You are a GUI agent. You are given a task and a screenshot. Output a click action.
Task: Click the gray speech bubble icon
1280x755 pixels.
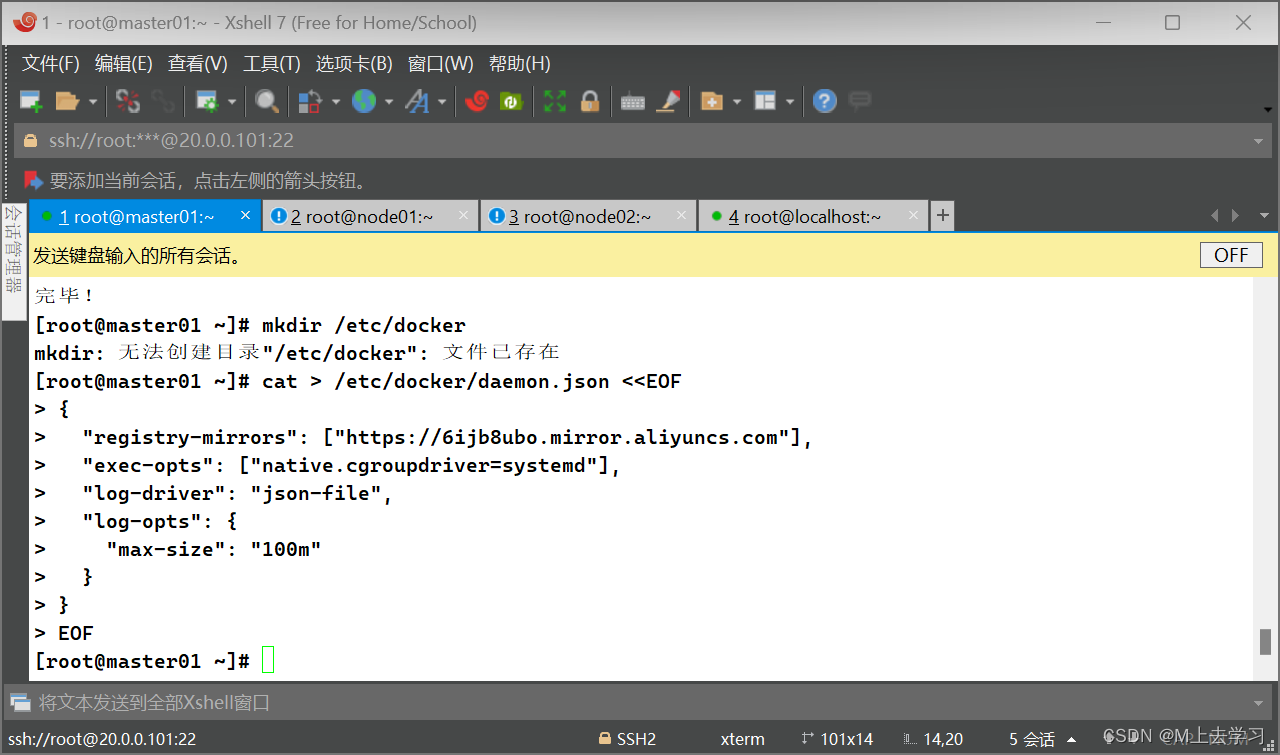coord(859,100)
